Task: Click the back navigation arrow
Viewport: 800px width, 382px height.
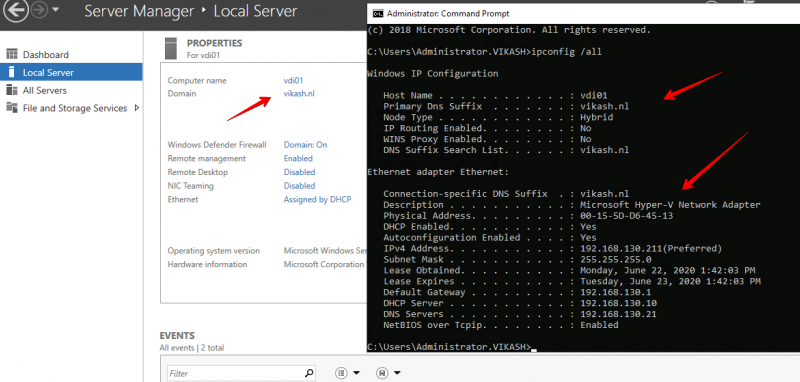Action: [18, 11]
